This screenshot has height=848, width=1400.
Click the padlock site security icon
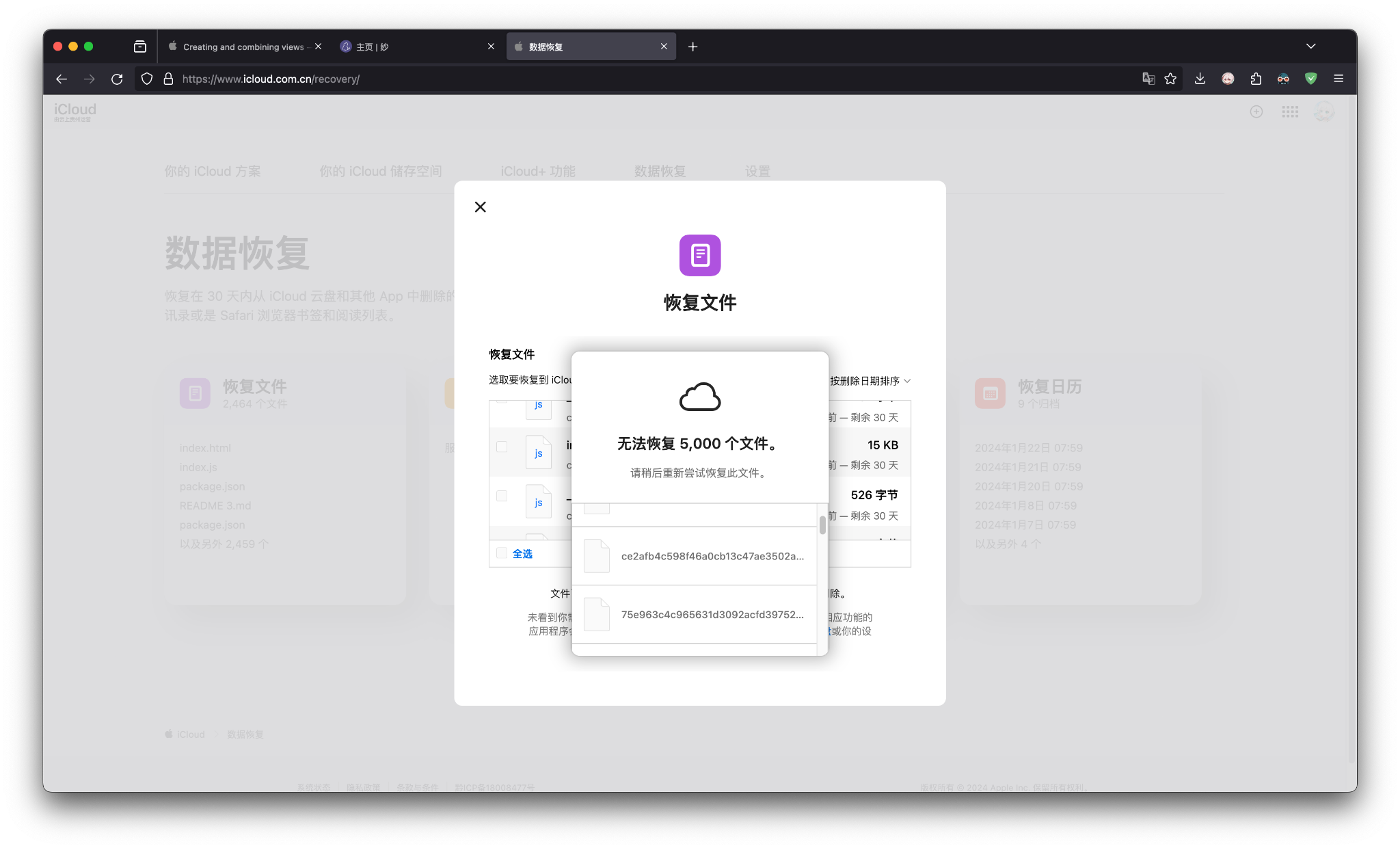pyautogui.click(x=168, y=79)
